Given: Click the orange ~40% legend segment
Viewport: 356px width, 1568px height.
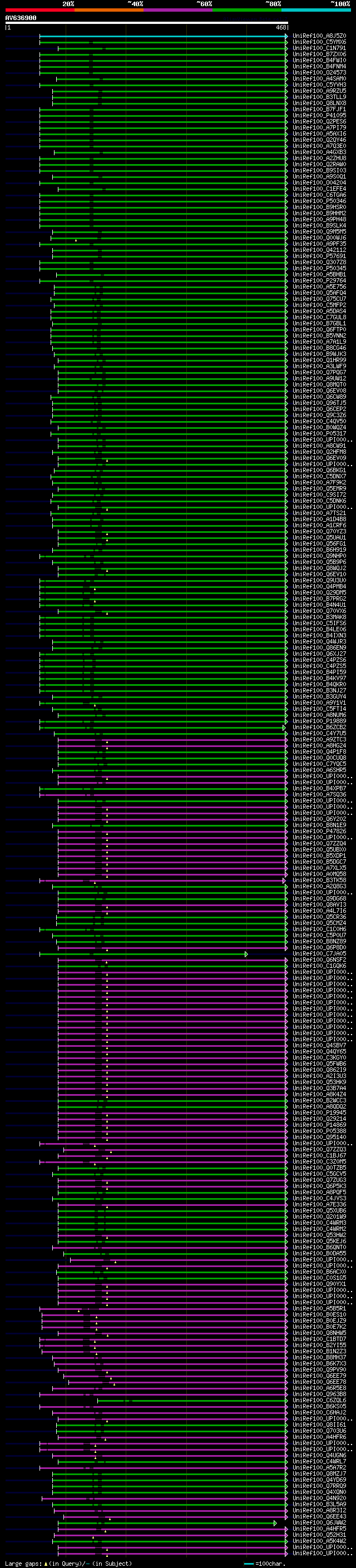Looking at the screenshot, I should (x=109, y=10).
